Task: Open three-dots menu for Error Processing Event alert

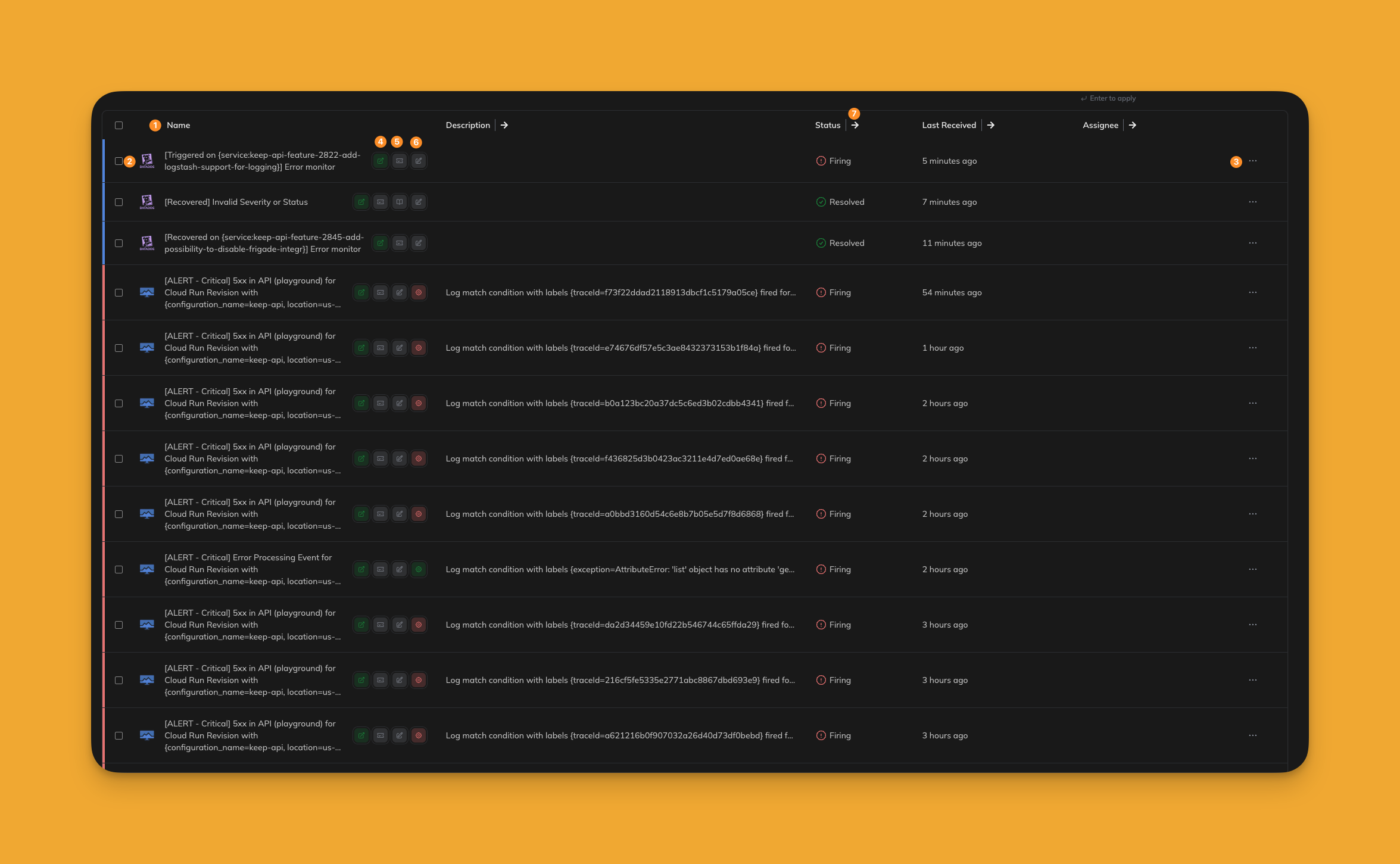Action: 1252,569
